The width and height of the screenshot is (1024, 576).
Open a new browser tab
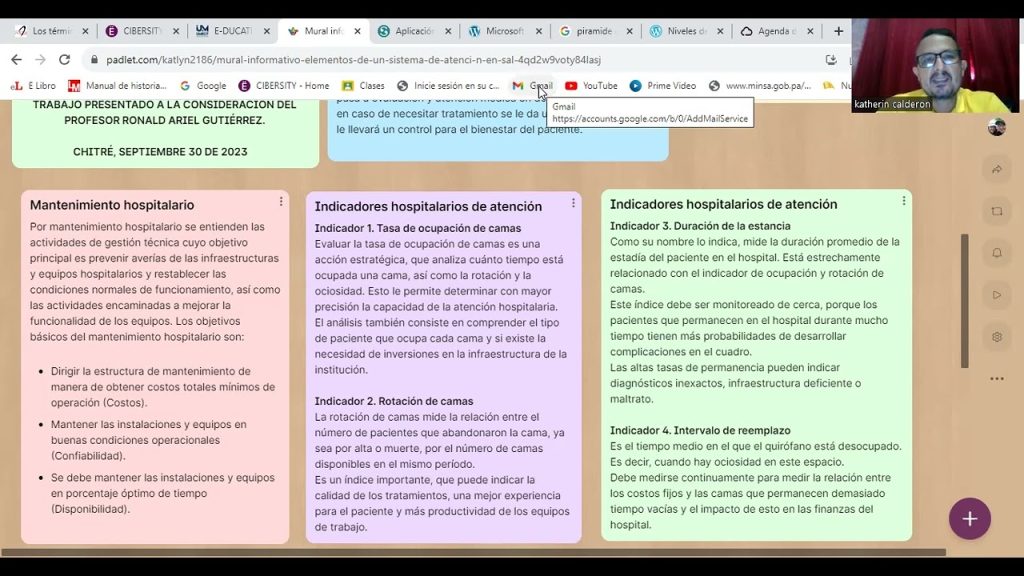tap(839, 31)
